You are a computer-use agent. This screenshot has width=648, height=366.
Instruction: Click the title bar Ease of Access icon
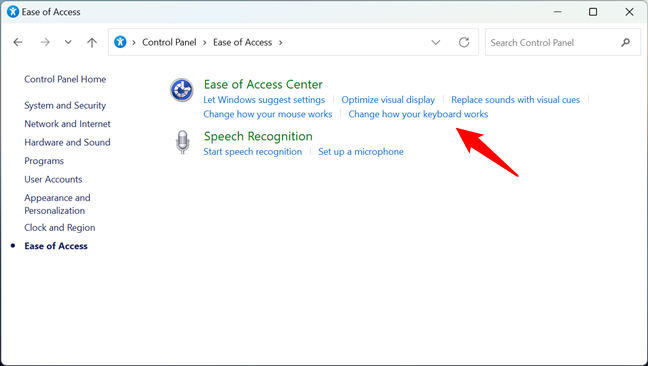[13, 12]
